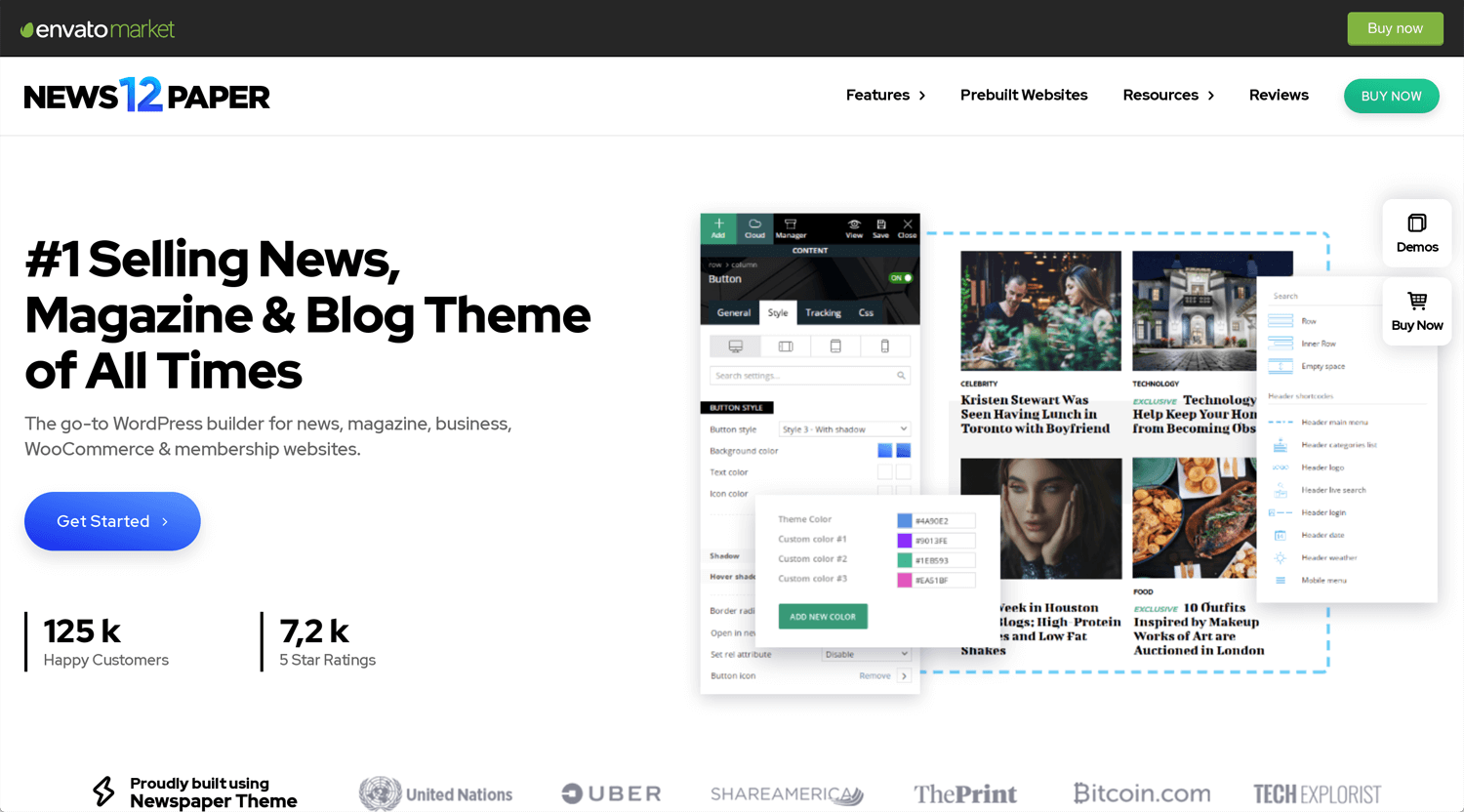
Task: Click the Header categories list icon
Action: 1281,445
